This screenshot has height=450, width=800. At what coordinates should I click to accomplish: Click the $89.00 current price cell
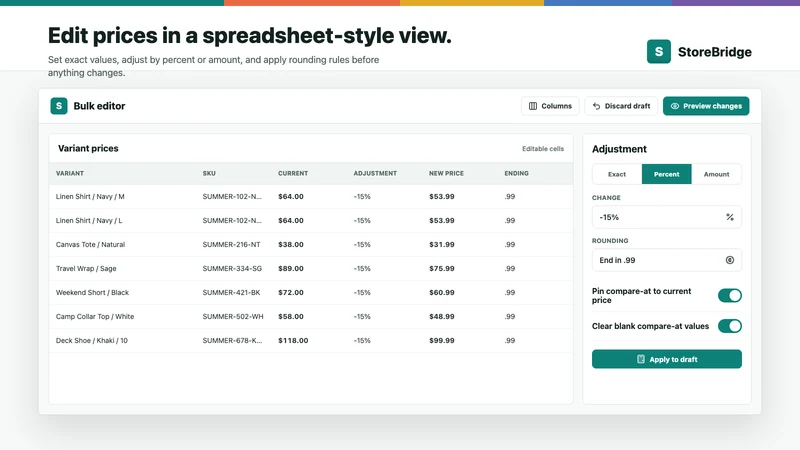point(291,268)
